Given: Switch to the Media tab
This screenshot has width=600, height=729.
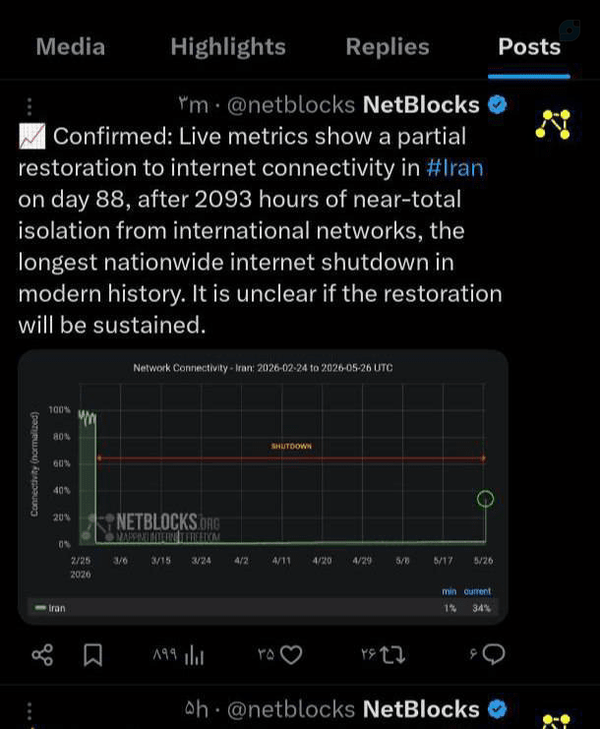Looking at the screenshot, I should 71,46.
